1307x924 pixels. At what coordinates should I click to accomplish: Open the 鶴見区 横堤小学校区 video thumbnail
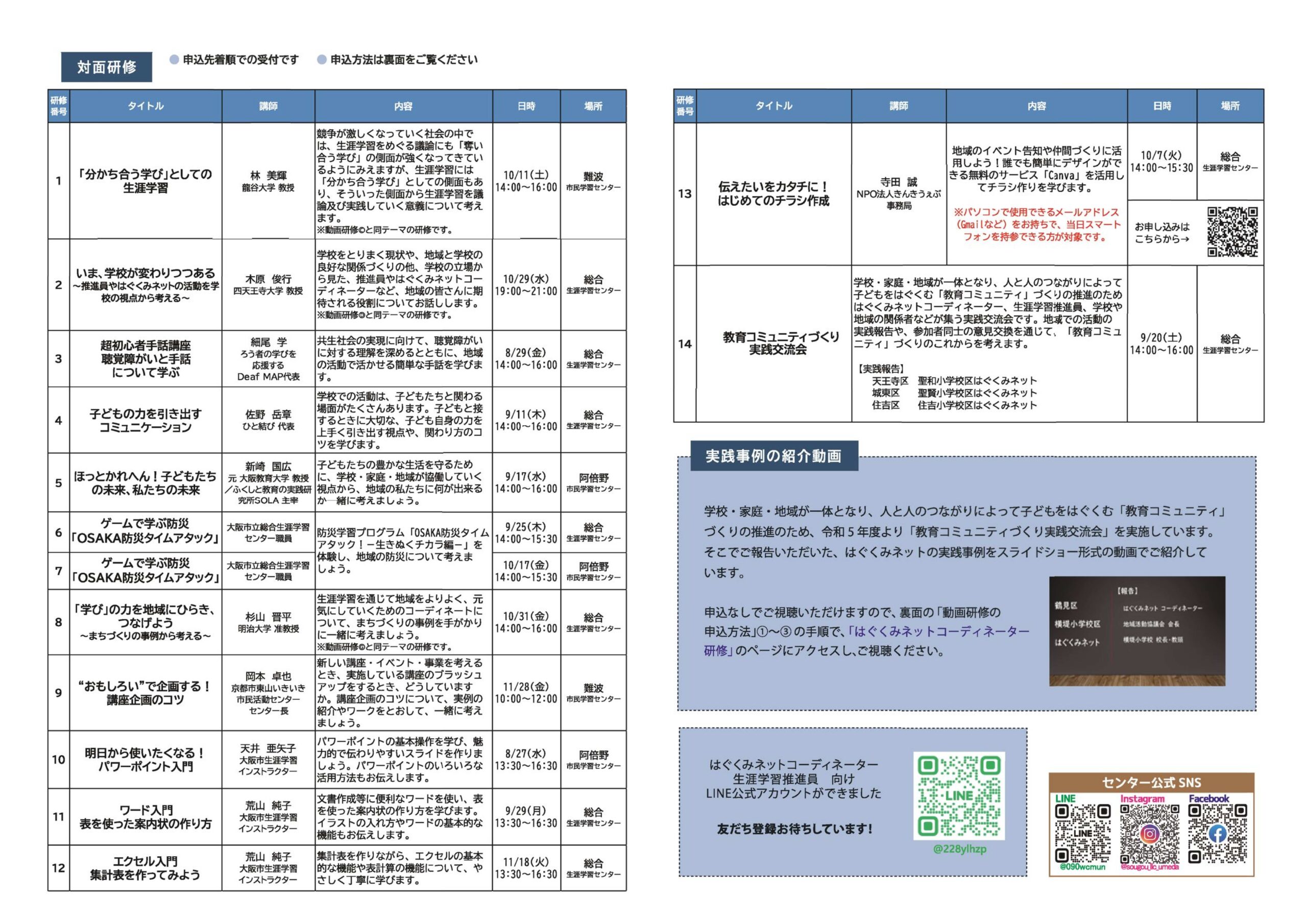point(1137,631)
